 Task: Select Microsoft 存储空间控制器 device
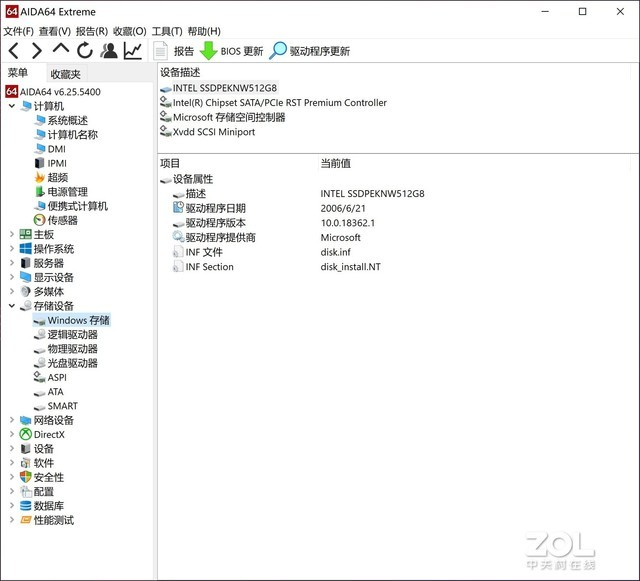(x=223, y=118)
